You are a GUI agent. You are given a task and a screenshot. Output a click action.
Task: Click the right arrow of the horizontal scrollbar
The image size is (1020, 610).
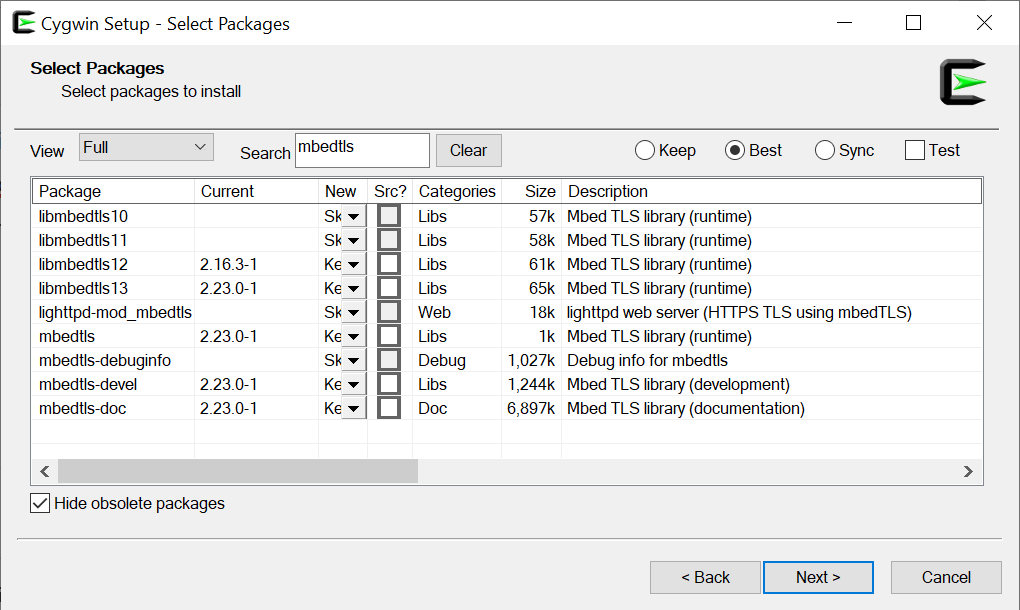[967, 471]
